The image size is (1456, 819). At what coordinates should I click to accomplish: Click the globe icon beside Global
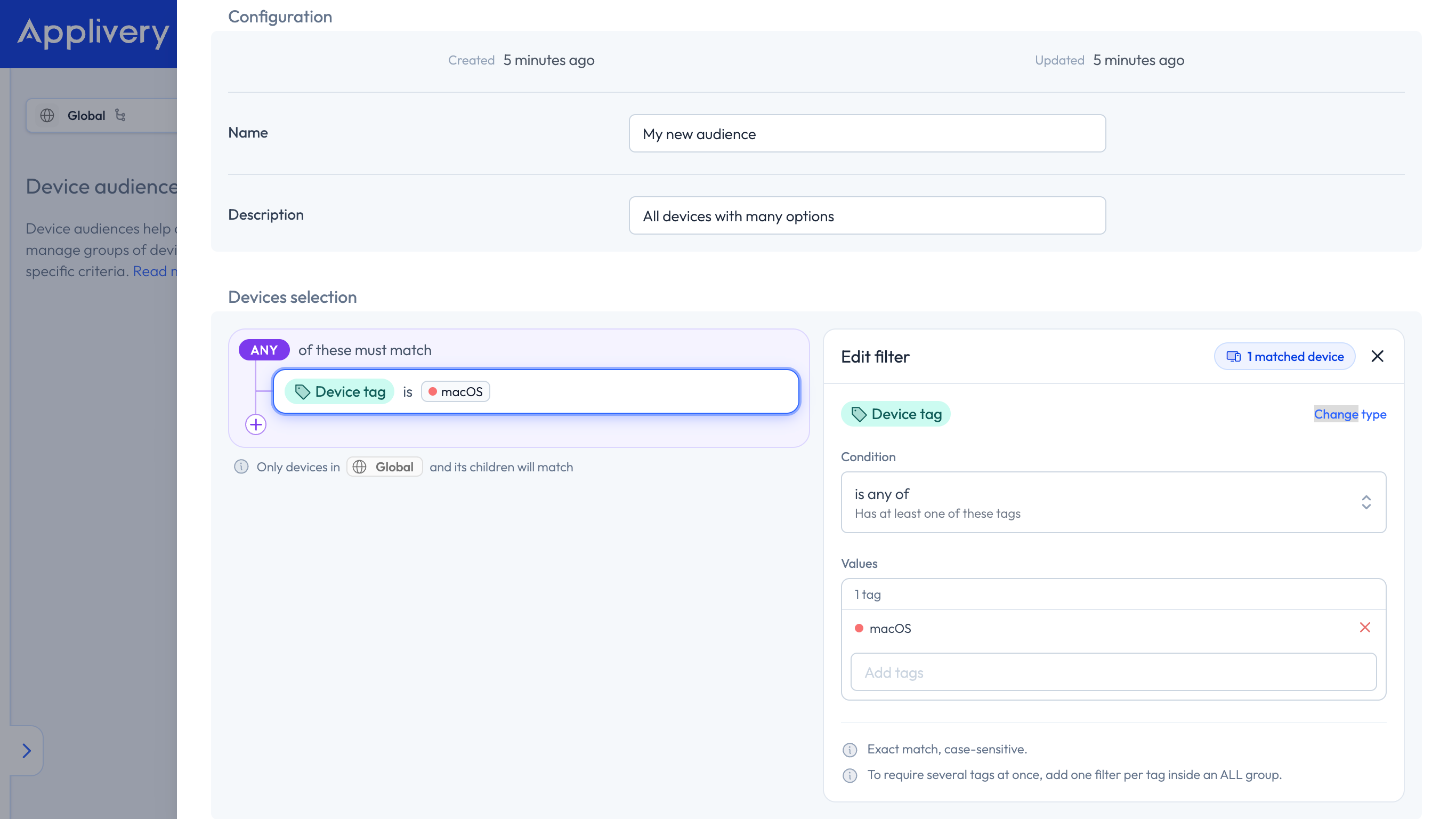(47, 115)
